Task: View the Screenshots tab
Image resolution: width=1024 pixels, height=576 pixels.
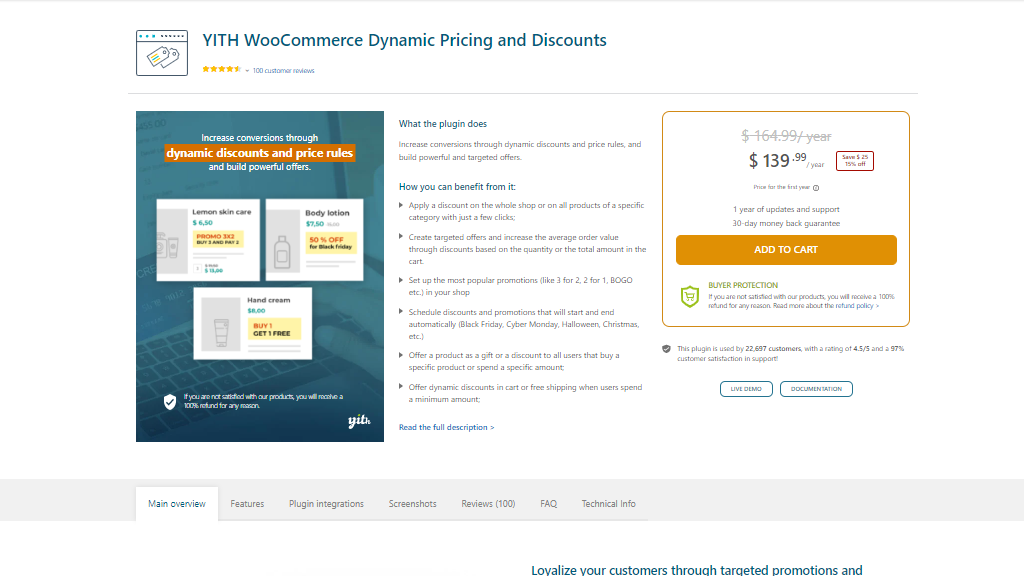Action: [412, 504]
